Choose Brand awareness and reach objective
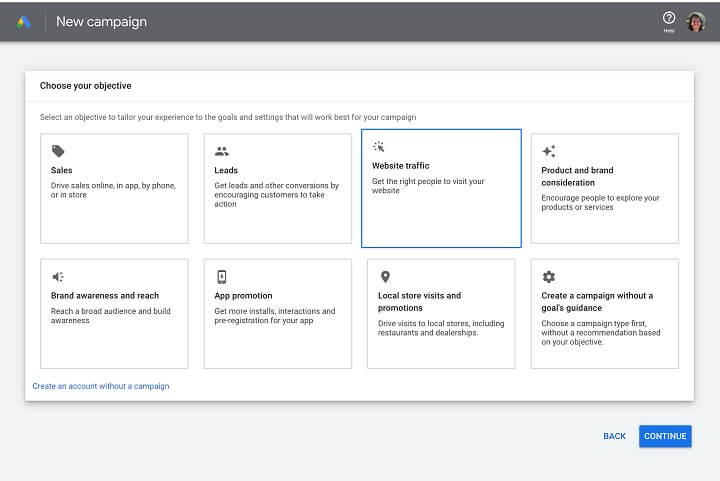 pos(114,314)
